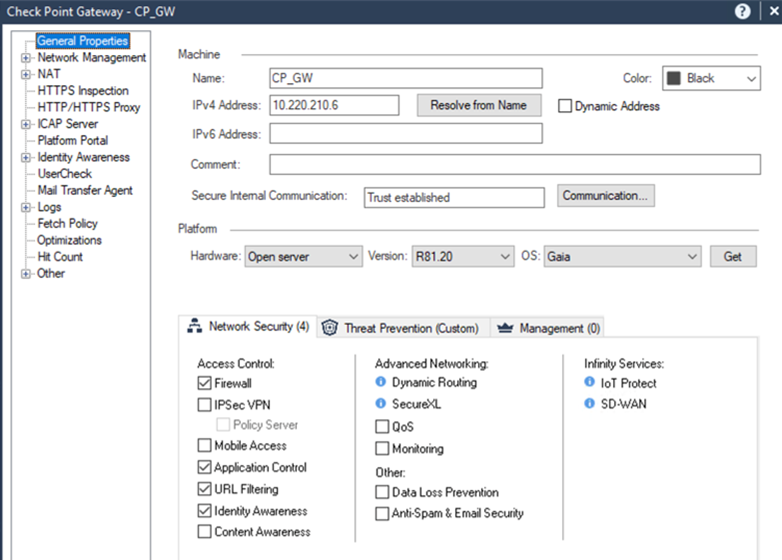The height and width of the screenshot is (560, 782).
Task: Click the IPv6 Address field
Action: click(x=406, y=134)
